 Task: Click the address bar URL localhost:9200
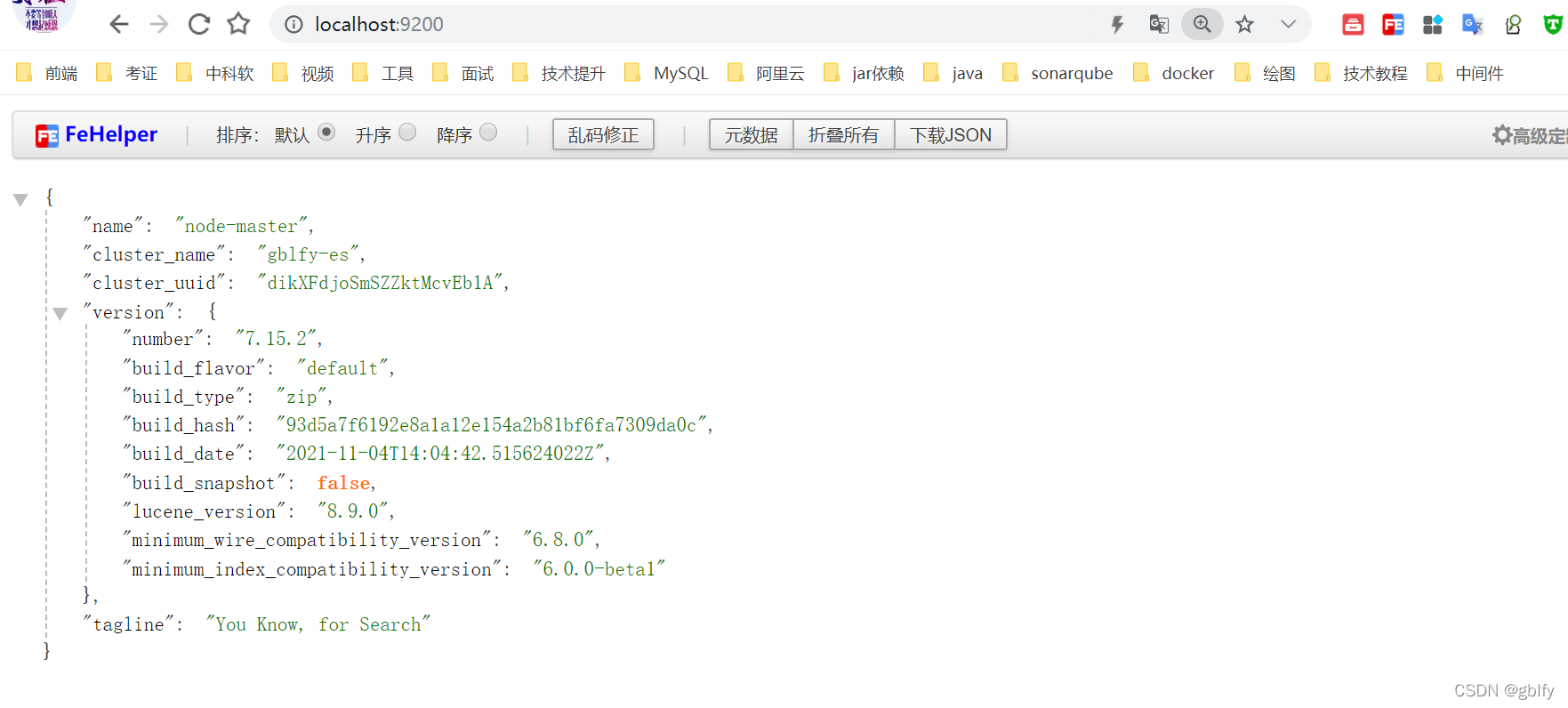pos(379,25)
